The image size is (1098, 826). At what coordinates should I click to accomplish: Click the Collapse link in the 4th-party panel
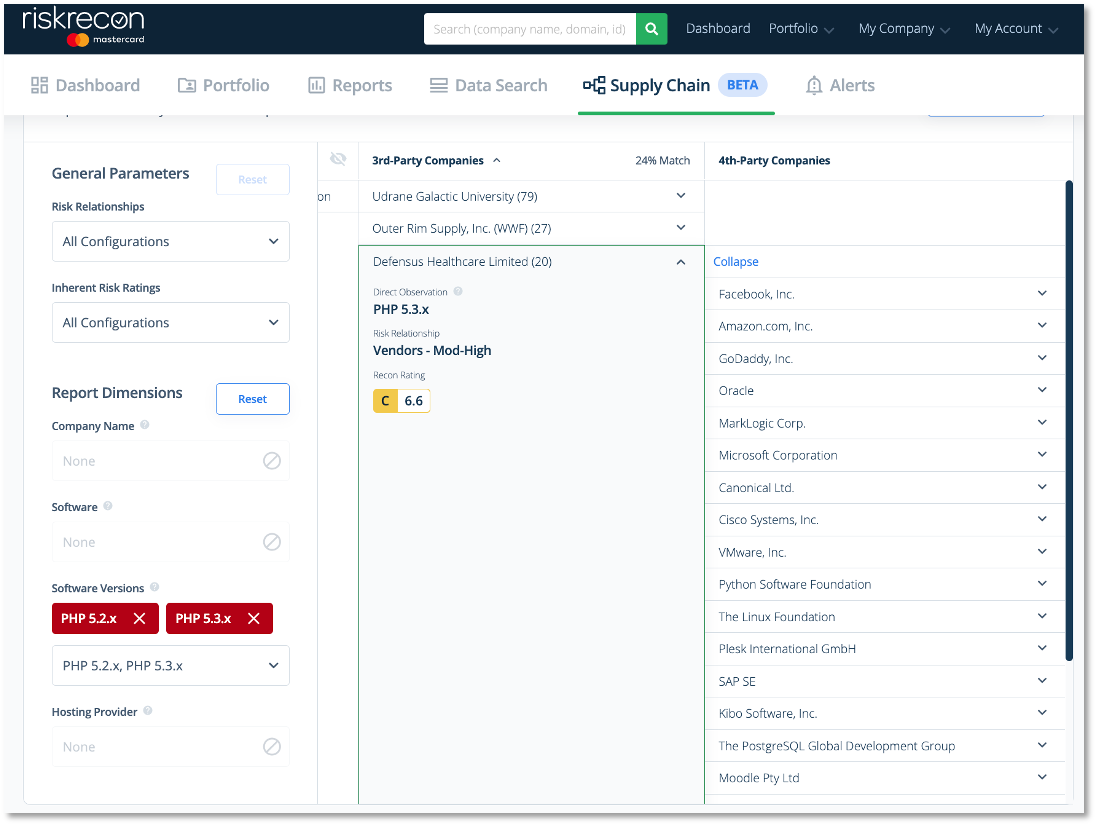[736, 261]
